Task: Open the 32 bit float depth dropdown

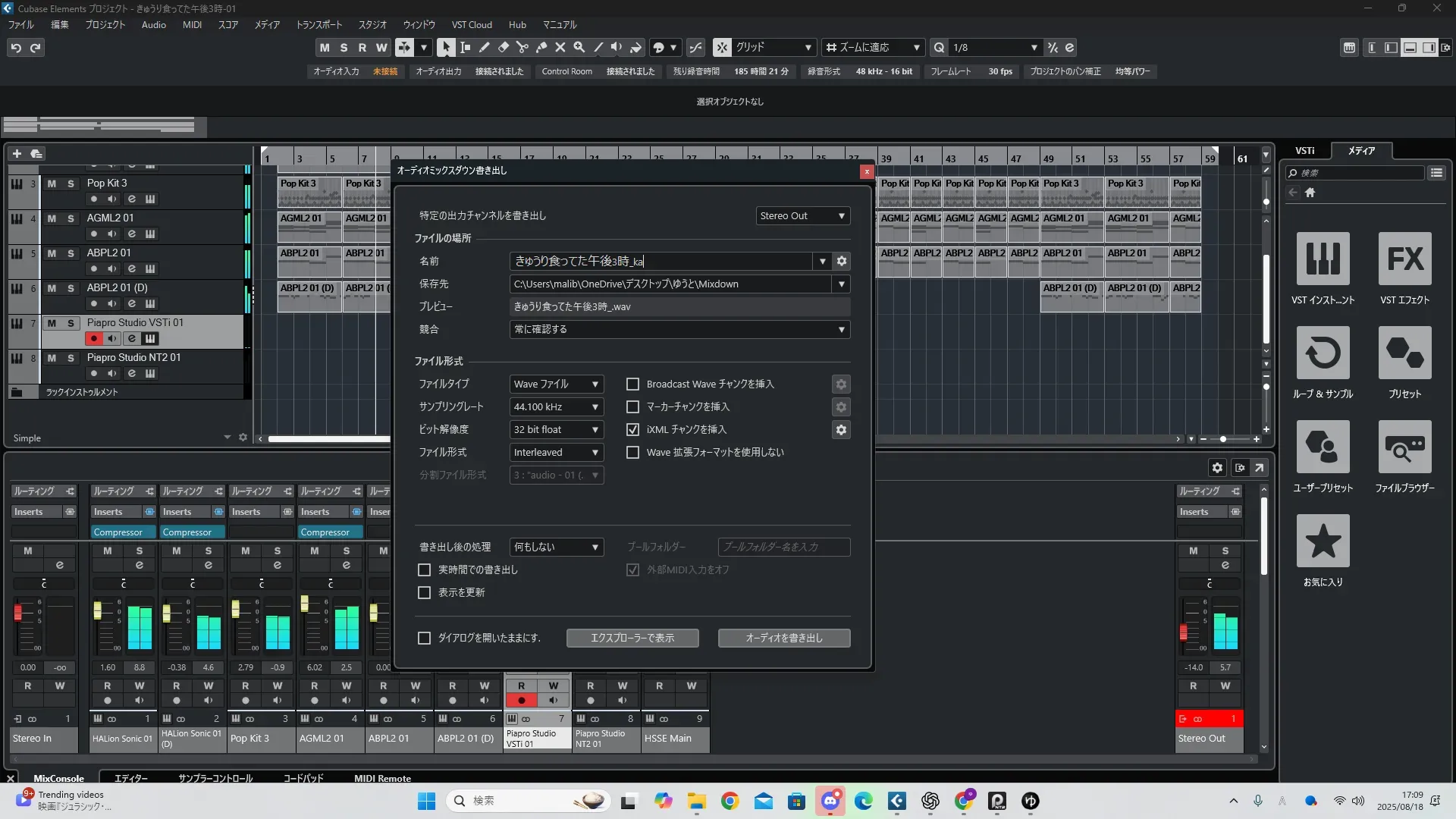Action: 556,430
